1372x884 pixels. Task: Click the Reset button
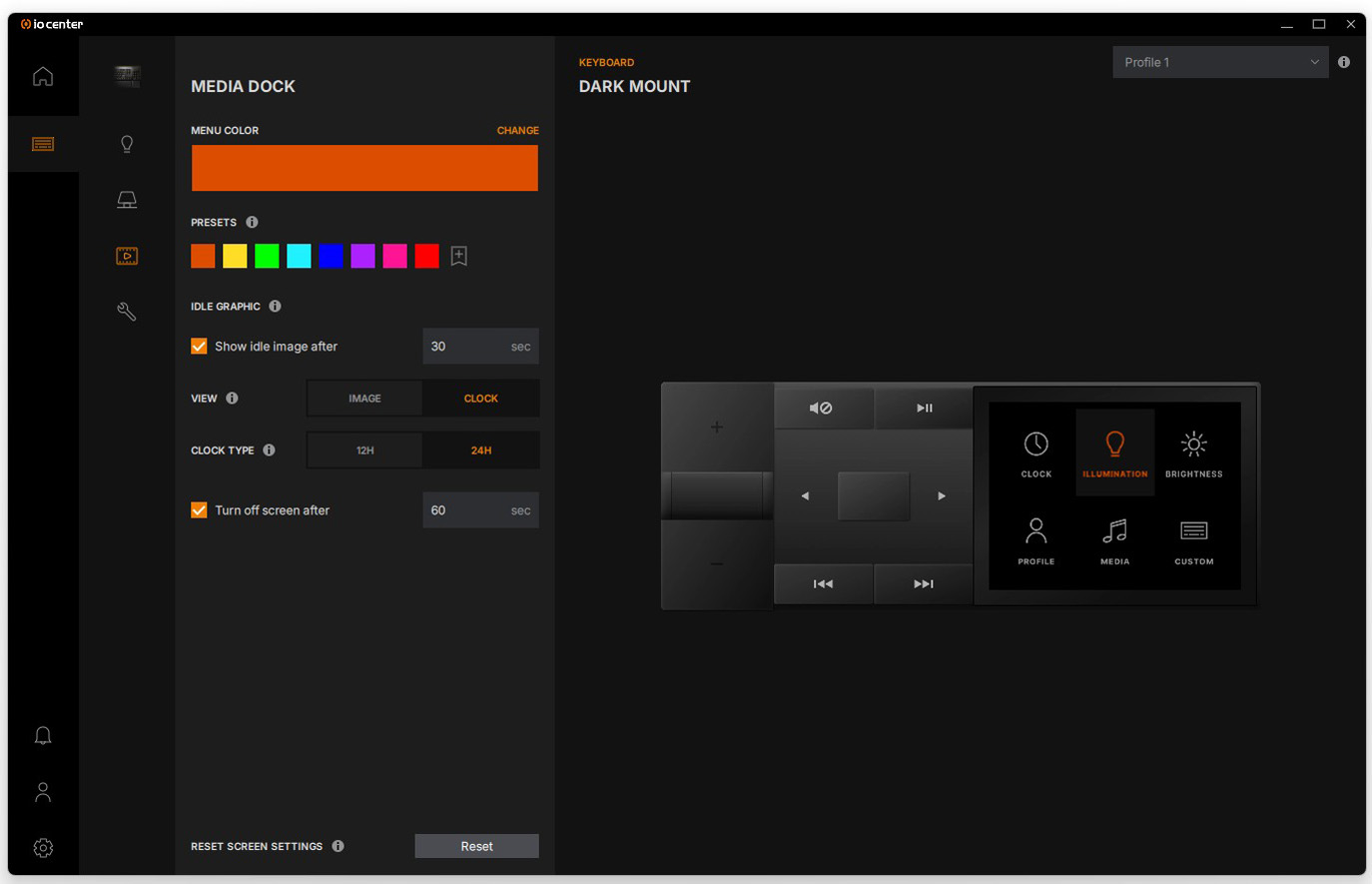476,846
